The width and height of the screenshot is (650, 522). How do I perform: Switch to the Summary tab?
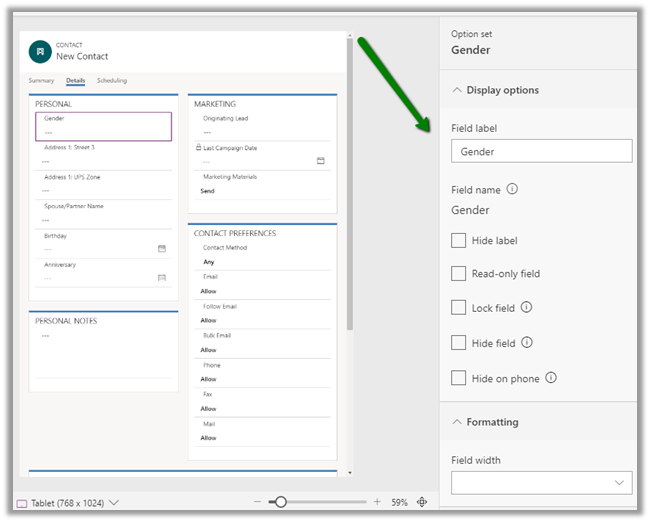pyautogui.click(x=41, y=80)
